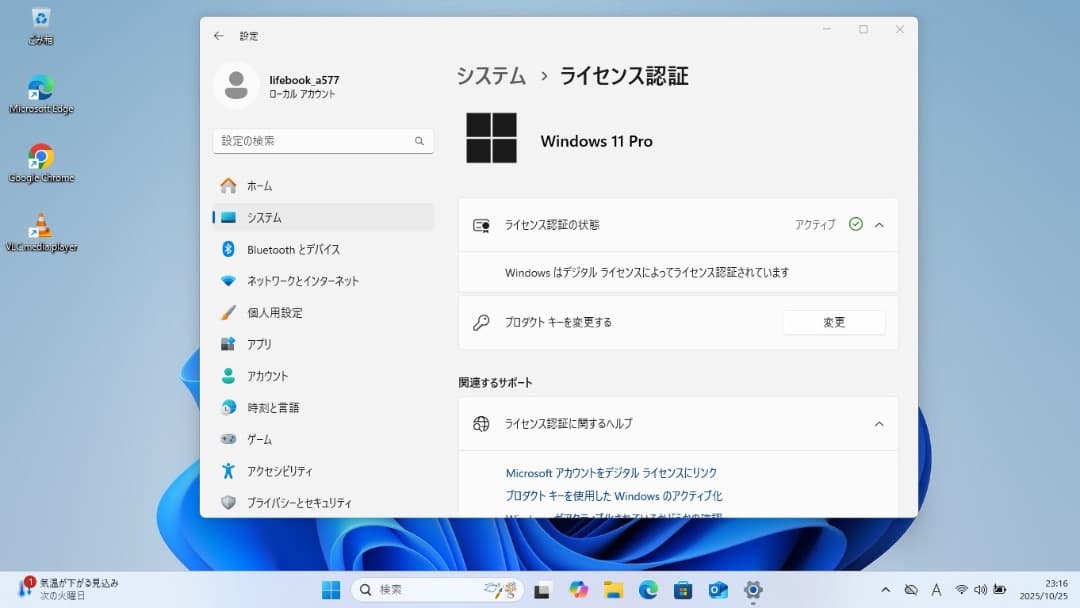Open the Microsoft アカウントをデジタル ライセンスにリンク link
The width and height of the screenshot is (1080, 608).
coord(612,472)
